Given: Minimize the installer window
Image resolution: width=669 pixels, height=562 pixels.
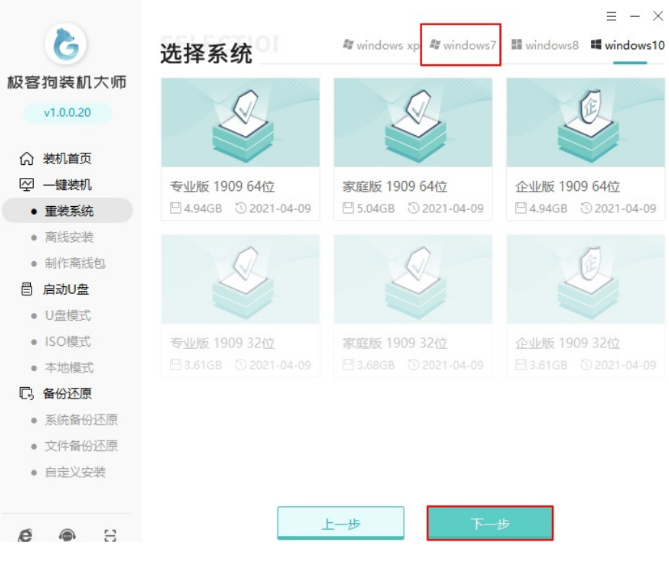Looking at the screenshot, I should click(635, 16).
